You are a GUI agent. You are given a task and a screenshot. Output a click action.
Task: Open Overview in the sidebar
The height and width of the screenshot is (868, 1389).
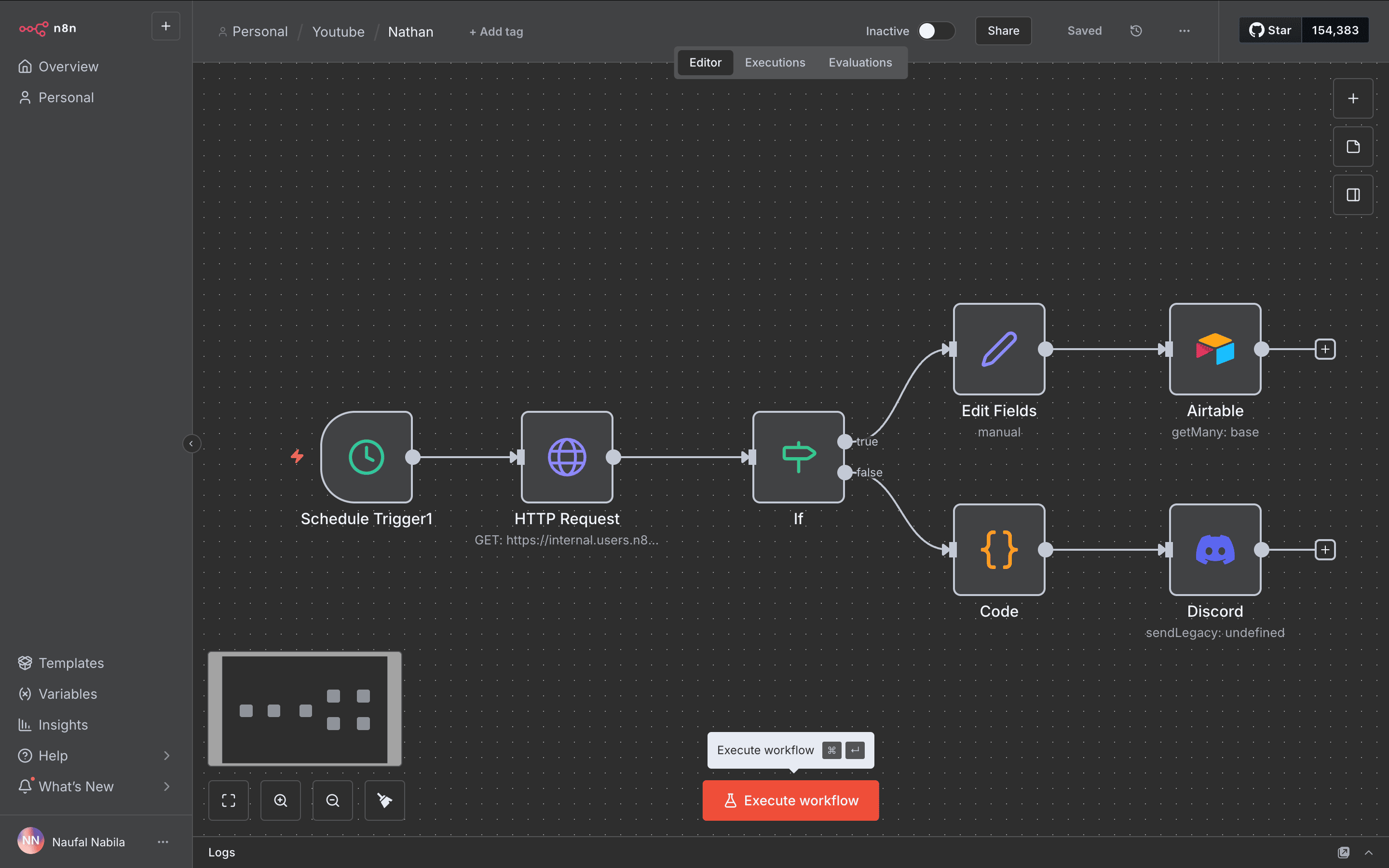96,67
